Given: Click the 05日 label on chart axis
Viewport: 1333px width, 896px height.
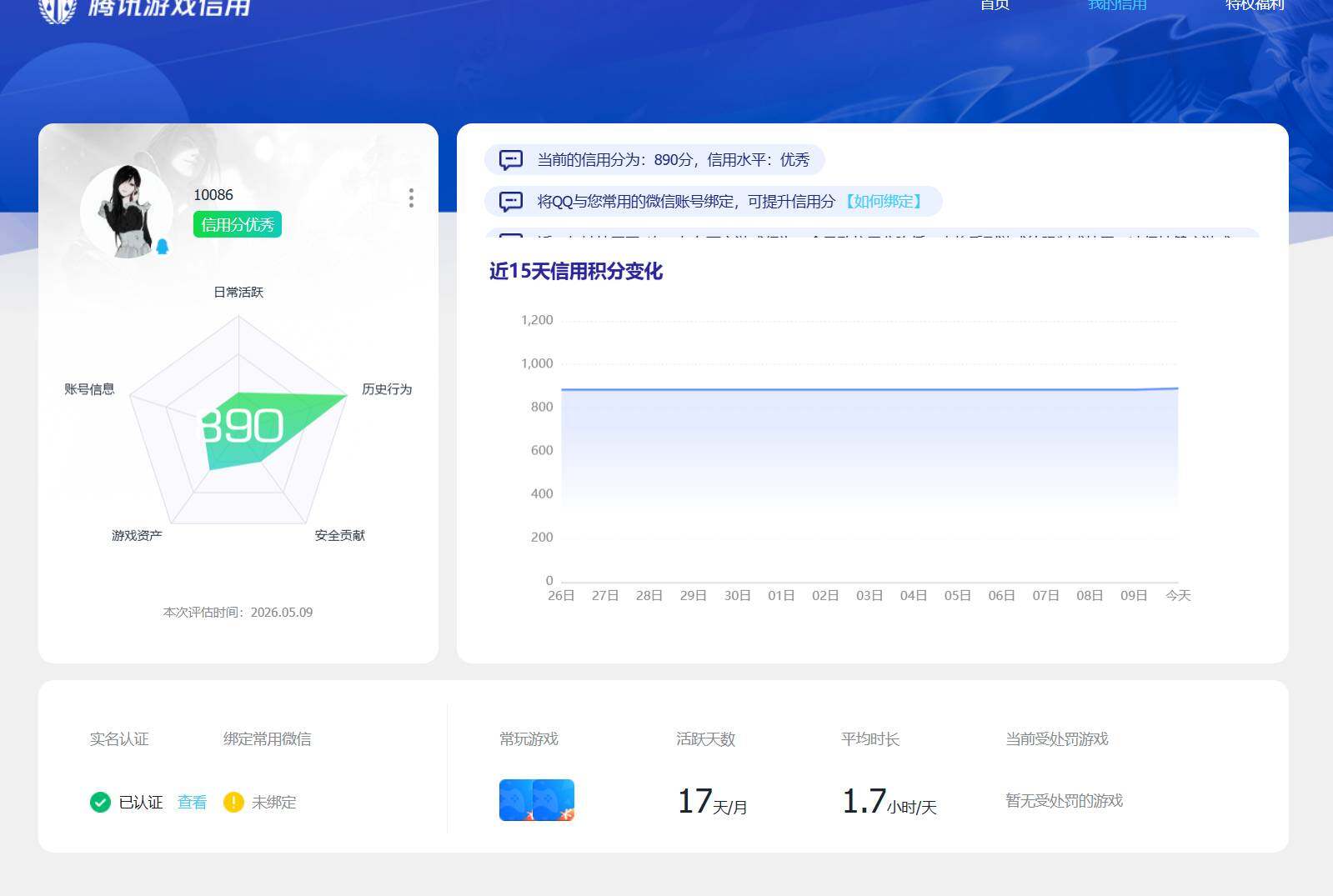Looking at the screenshot, I should [957, 595].
